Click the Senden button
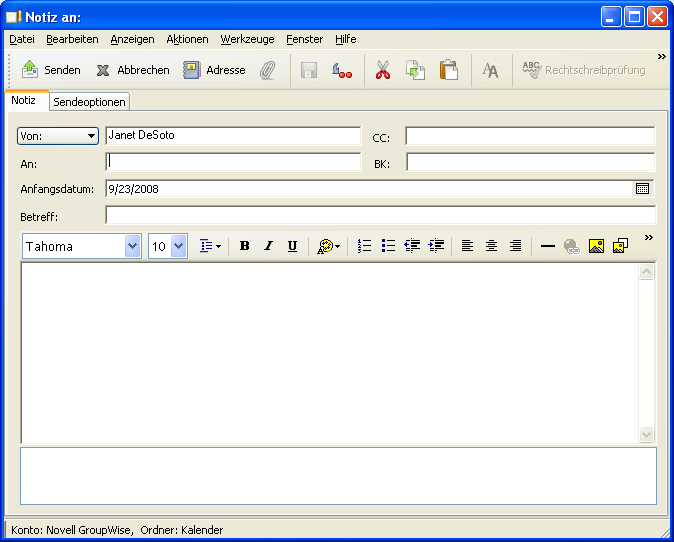This screenshot has width=674, height=542. coord(51,70)
